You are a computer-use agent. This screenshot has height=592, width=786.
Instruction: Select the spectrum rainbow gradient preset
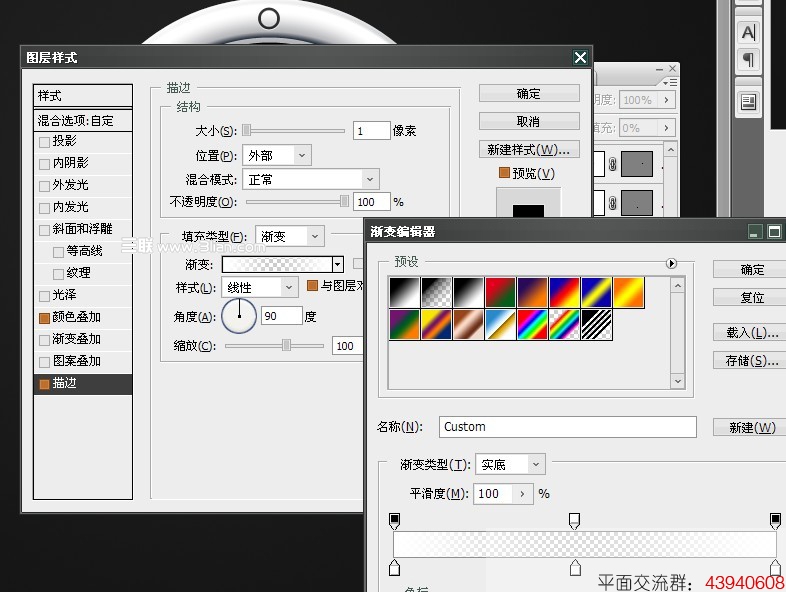tap(532, 324)
